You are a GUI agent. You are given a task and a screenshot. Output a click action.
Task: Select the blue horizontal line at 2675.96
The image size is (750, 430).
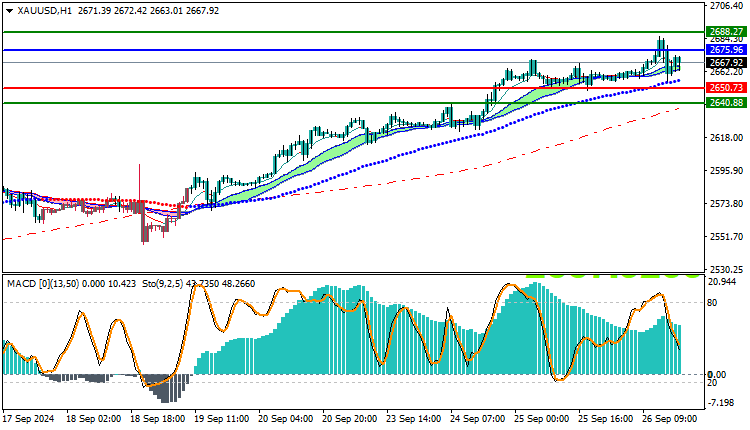pyautogui.click(x=354, y=50)
